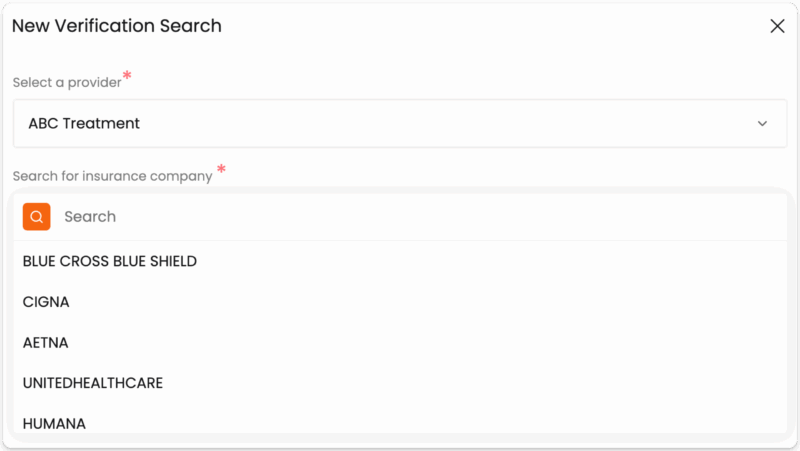Click the red asterisk beside provider label

coord(127,76)
